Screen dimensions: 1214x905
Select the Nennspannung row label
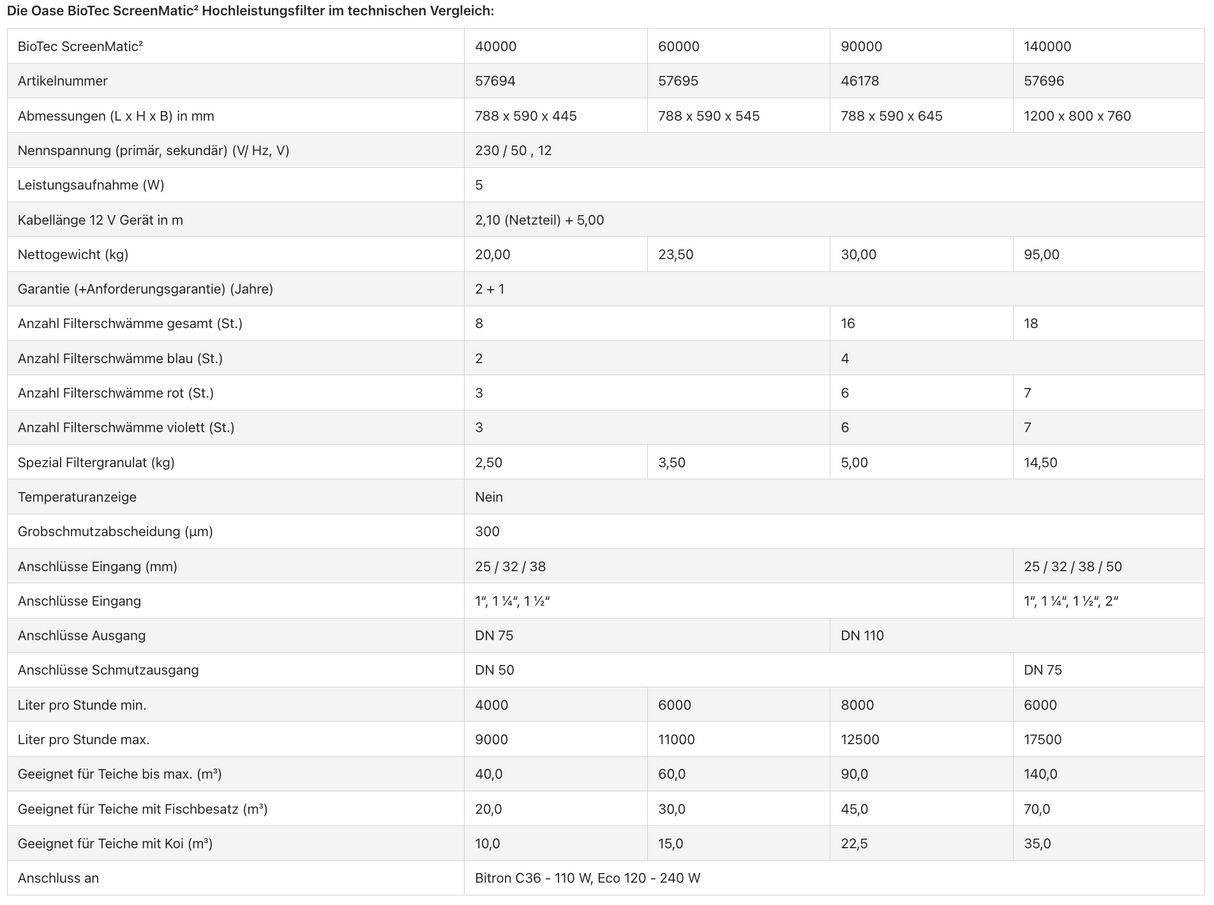coord(153,150)
